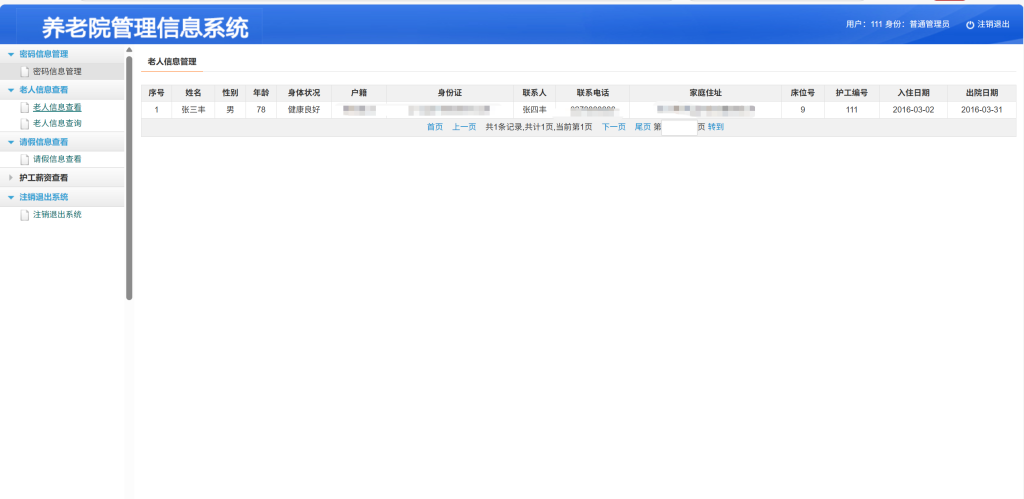Click the document icon beside 注销退出系统 item
The height and width of the screenshot is (499, 1024).
(25, 215)
